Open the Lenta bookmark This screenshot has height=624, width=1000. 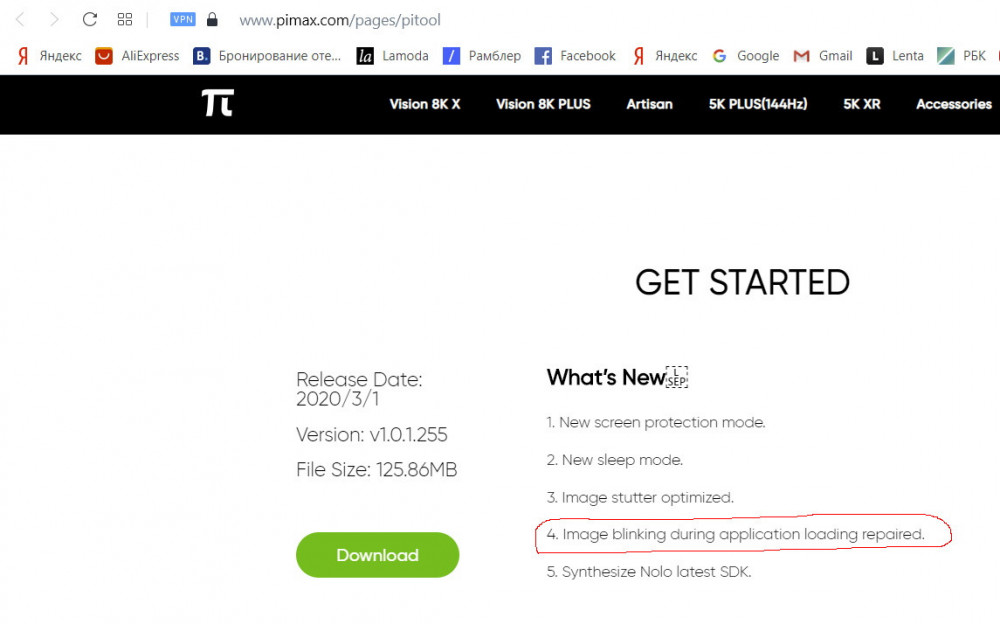click(895, 56)
